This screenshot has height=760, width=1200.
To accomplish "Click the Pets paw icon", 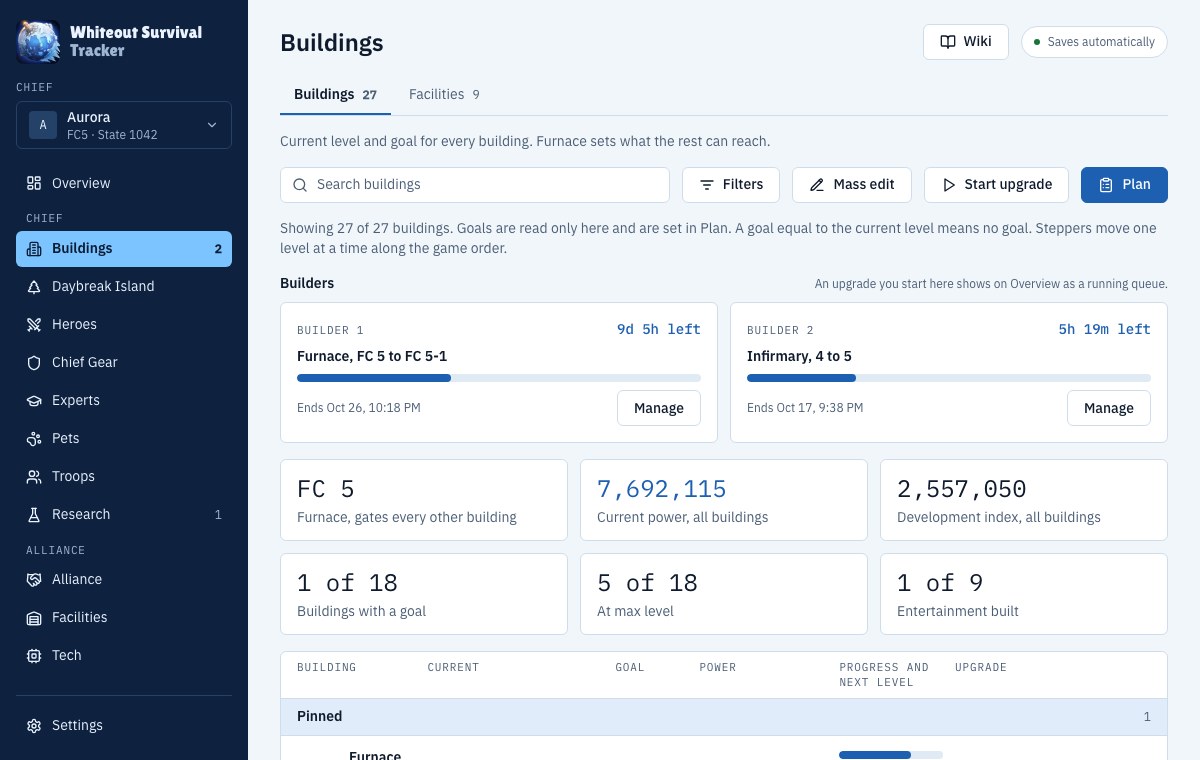I will [34, 439].
